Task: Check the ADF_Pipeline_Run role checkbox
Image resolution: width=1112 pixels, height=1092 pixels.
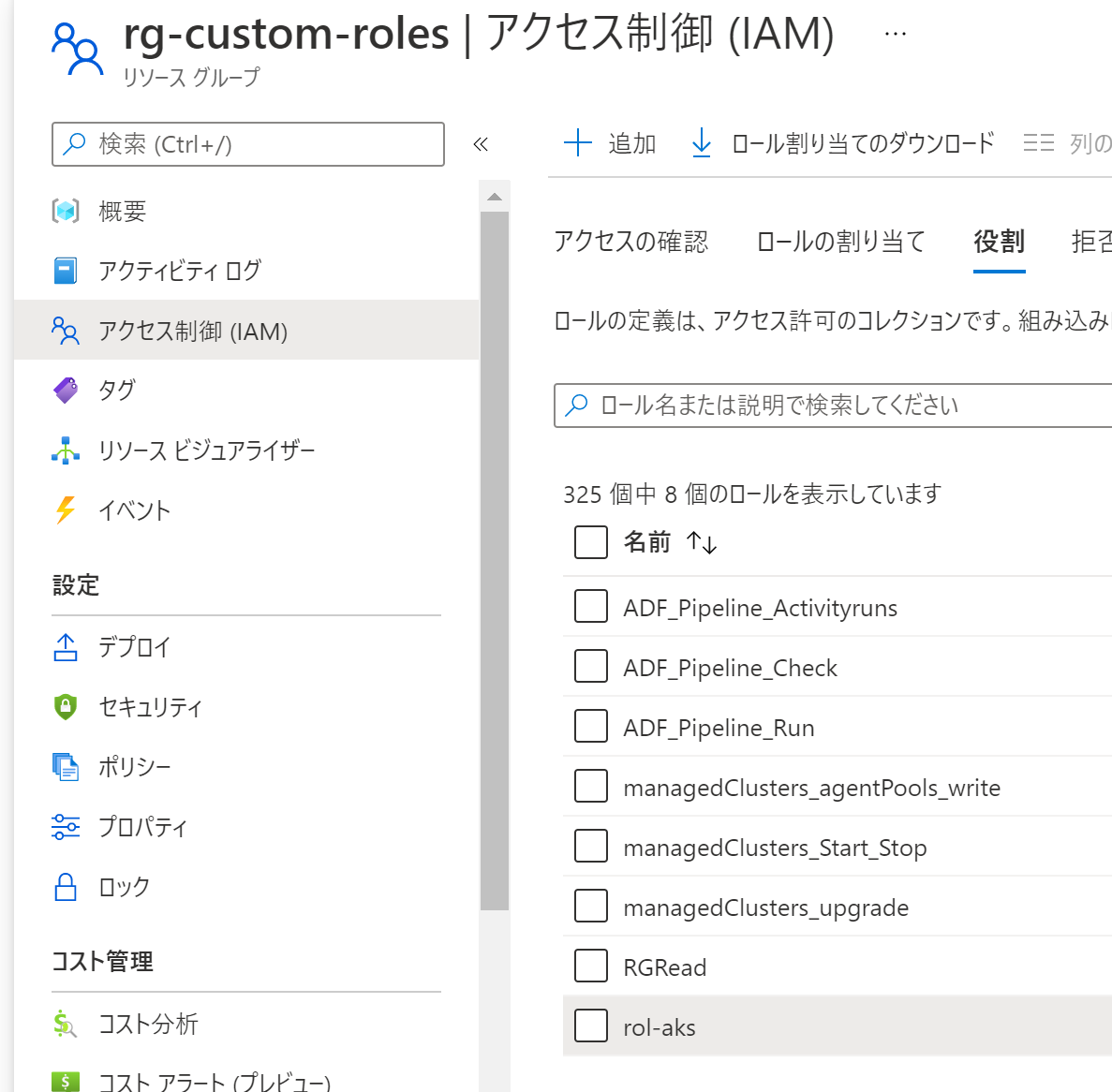Action: click(591, 726)
